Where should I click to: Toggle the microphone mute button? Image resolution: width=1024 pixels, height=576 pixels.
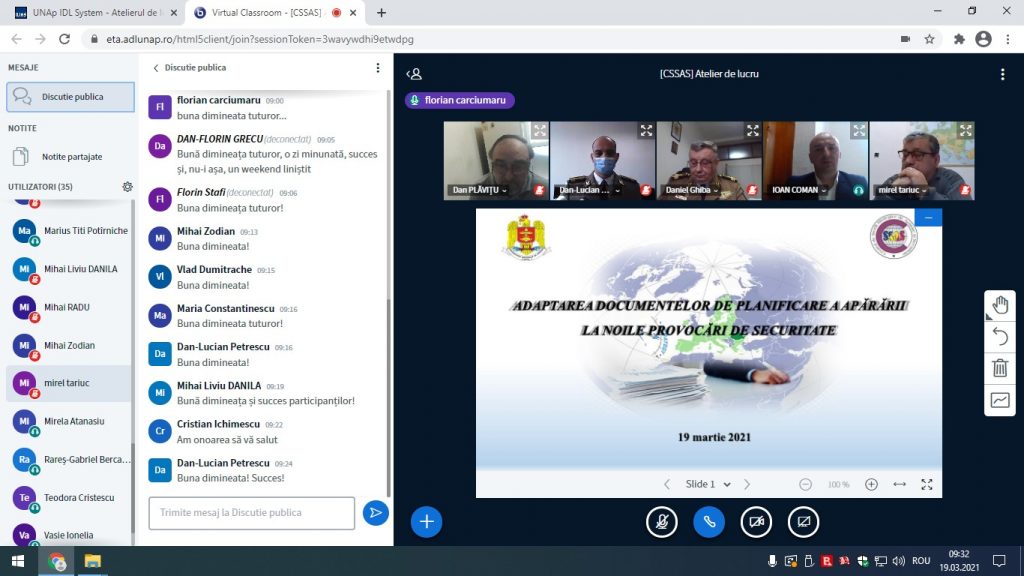661,521
